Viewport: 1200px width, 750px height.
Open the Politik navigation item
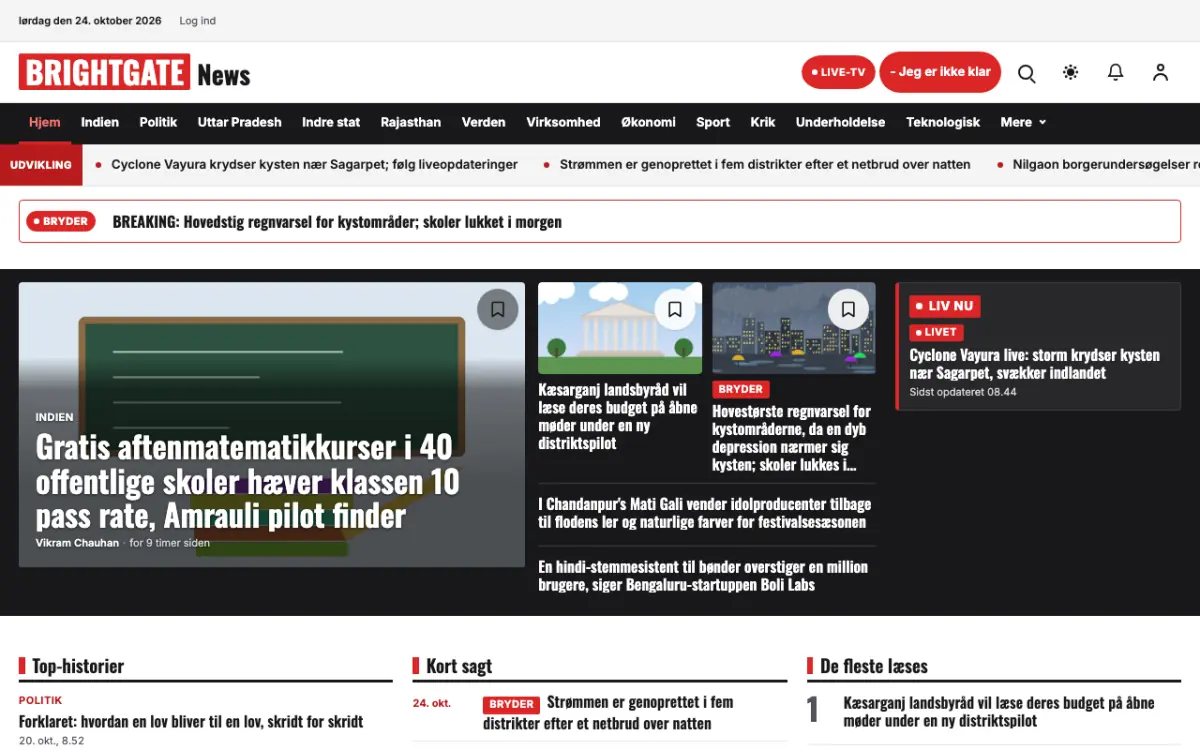point(158,122)
